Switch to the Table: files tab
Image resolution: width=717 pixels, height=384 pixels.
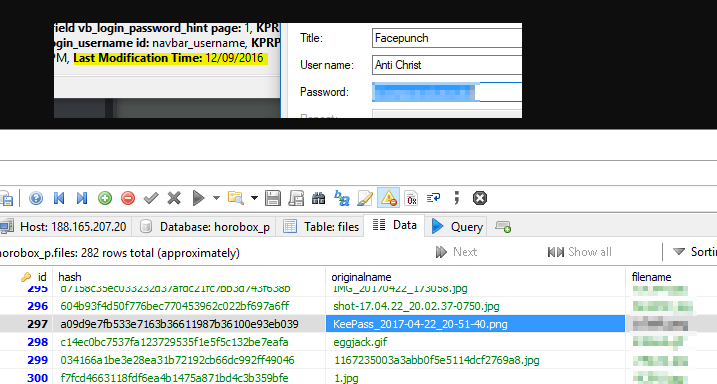321,227
